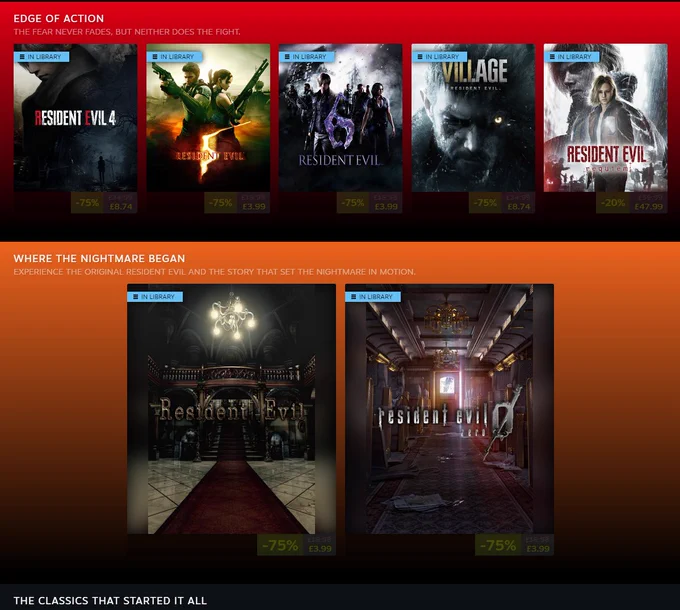The image size is (680, 610).
Task: Click In Library badge on Resident Evil Zero
Action: [x=373, y=297]
